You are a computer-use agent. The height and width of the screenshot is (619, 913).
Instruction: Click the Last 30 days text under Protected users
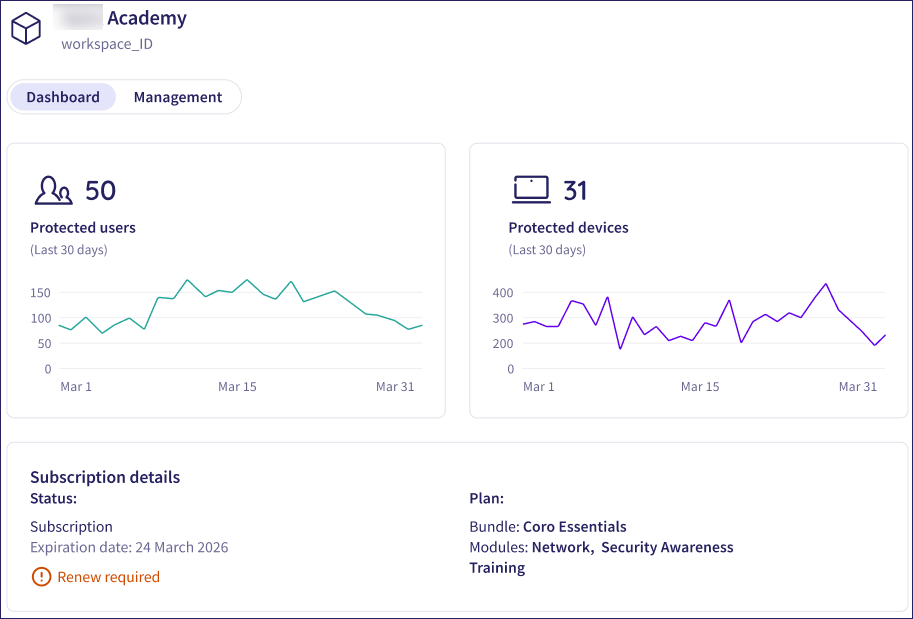coord(69,250)
